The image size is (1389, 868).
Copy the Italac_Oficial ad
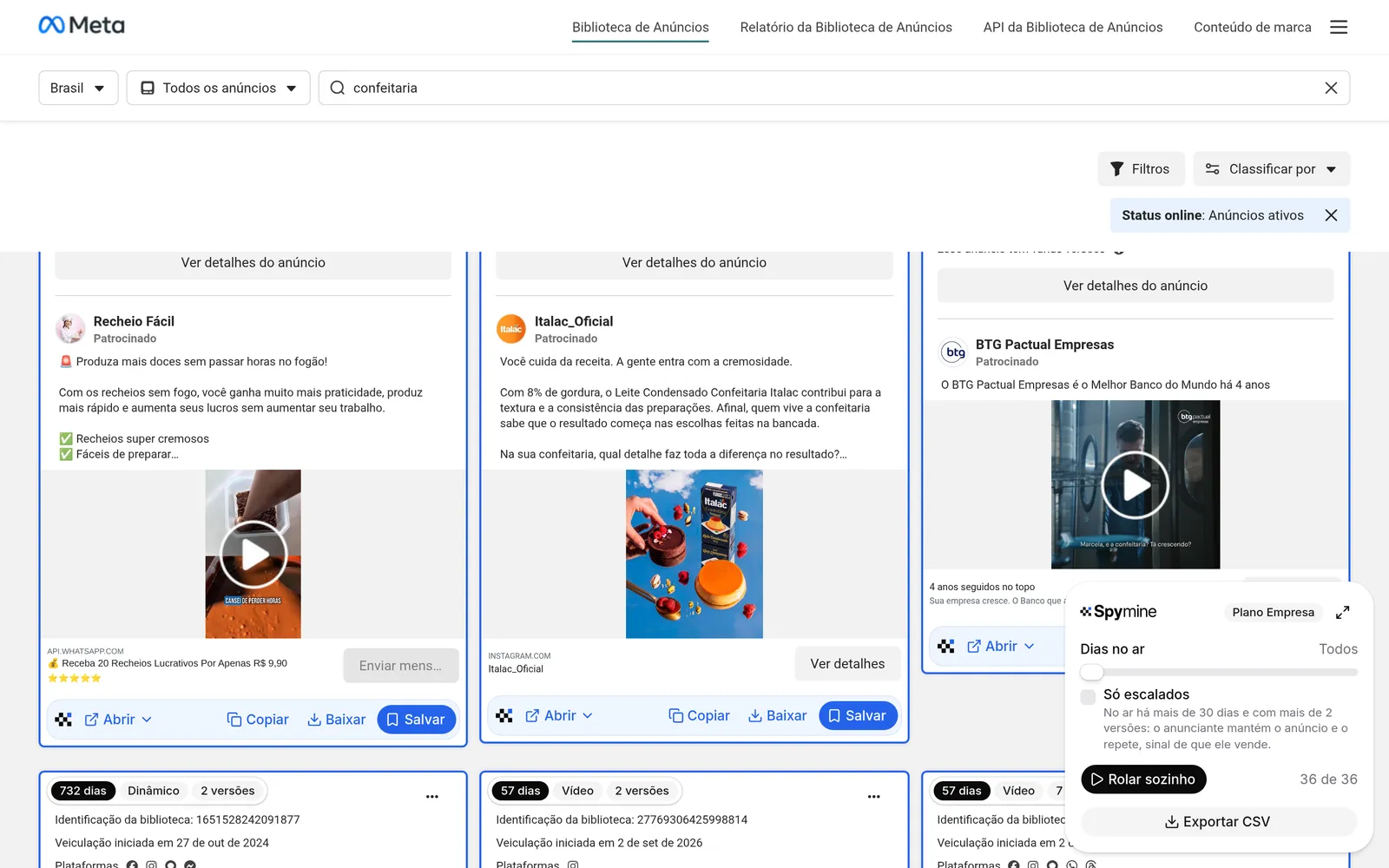[699, 716]
